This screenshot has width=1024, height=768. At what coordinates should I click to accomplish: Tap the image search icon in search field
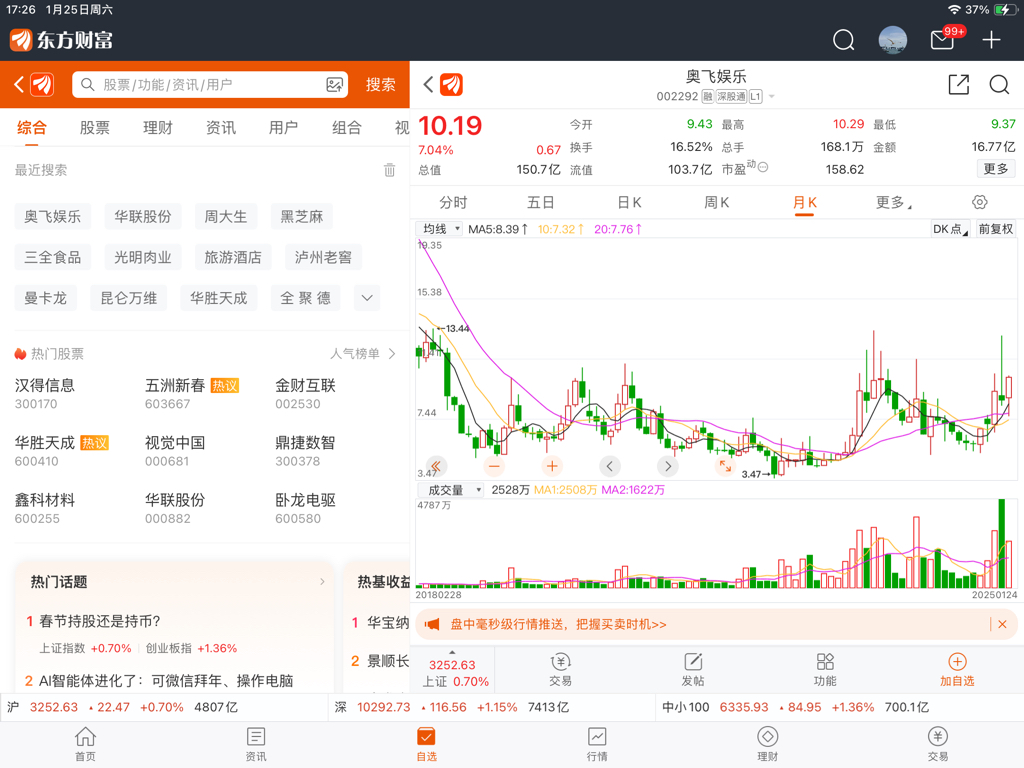pyautogui.click(x=334, y=85)
